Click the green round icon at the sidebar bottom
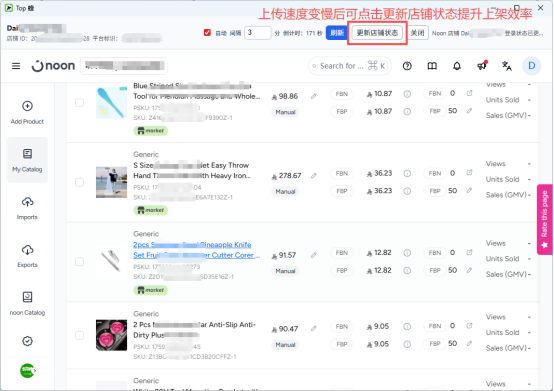 pyautogui.click(x=28, y=371)
